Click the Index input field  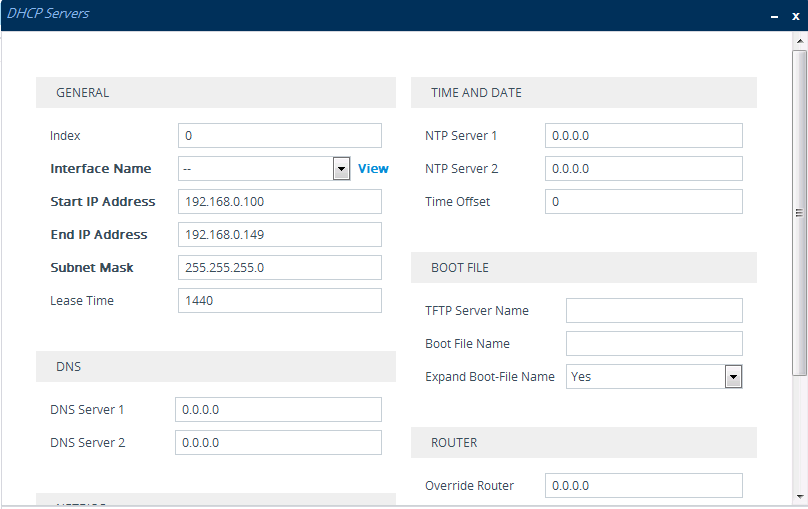[x=280, y=136]
